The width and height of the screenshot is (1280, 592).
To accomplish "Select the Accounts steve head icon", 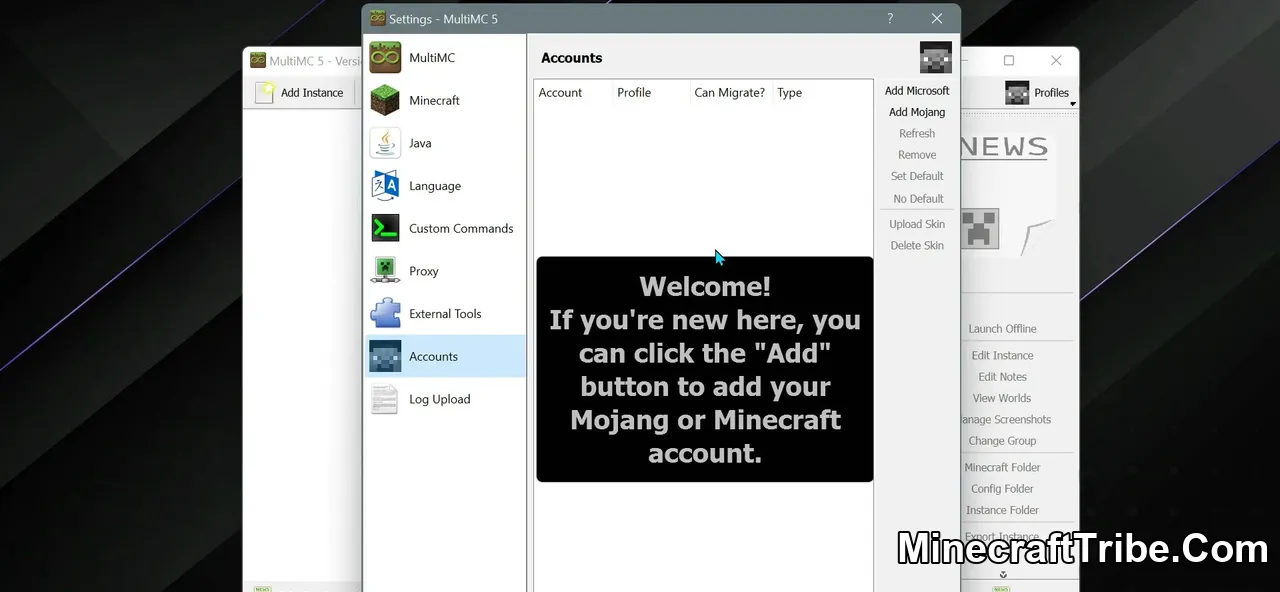I will (385, 356).
